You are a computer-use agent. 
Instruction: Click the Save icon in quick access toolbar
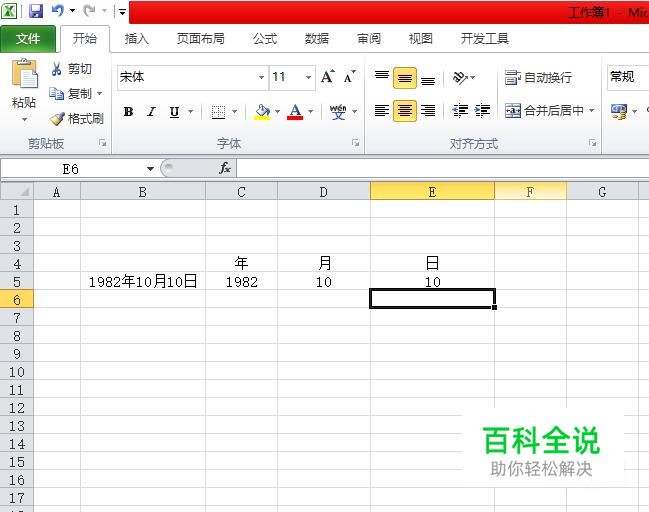pyautogui.click(x=36, y=11)
